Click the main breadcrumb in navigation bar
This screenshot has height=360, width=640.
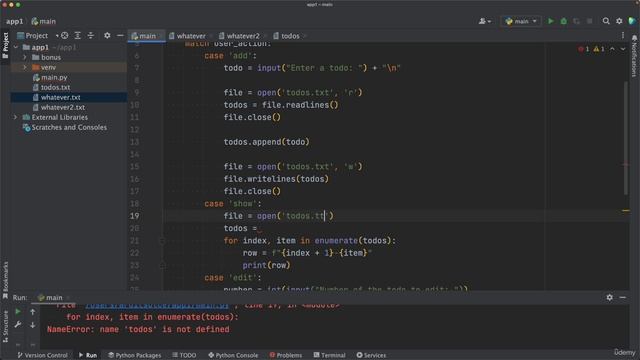(44, 21)
